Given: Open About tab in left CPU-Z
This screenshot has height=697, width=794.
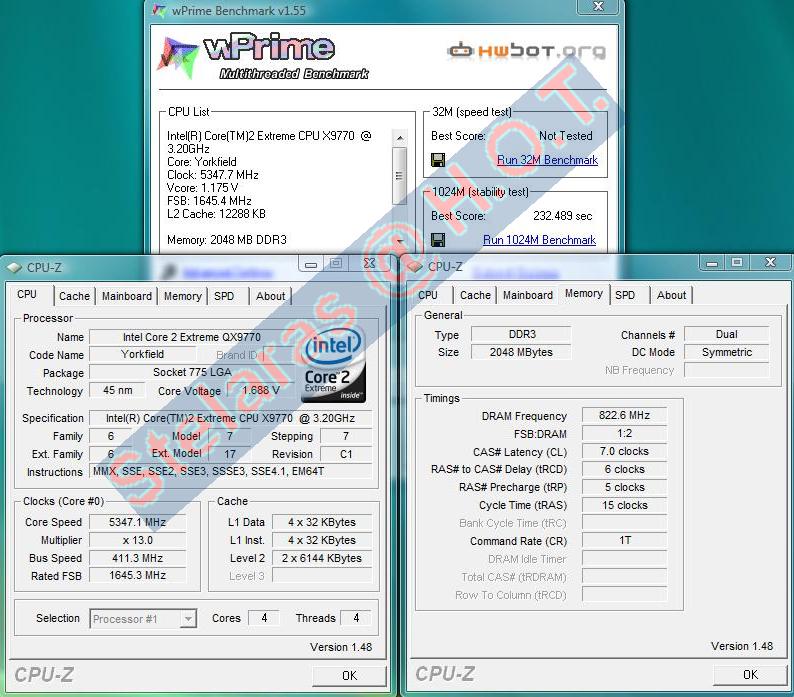Looking at the screenshot, I should pos(270,296).
